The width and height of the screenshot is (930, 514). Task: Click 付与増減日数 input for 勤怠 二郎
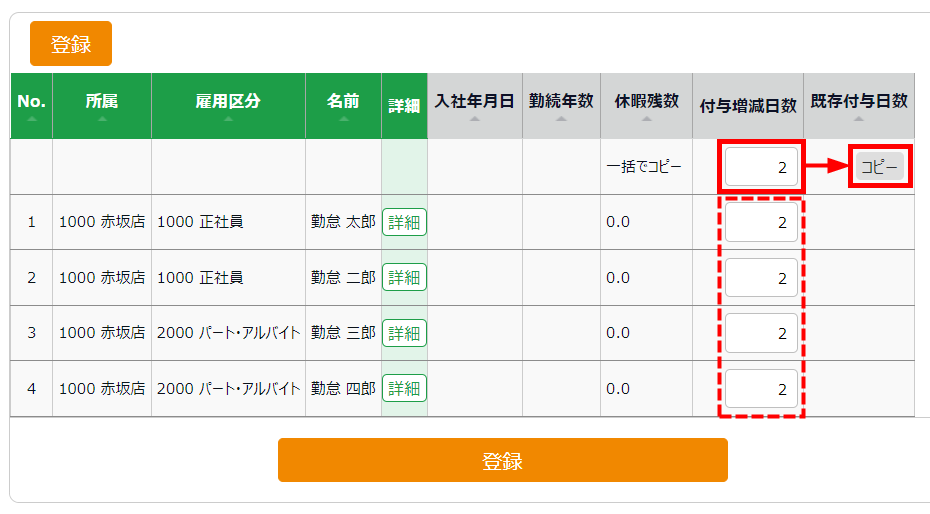click(x=761, y=277)
